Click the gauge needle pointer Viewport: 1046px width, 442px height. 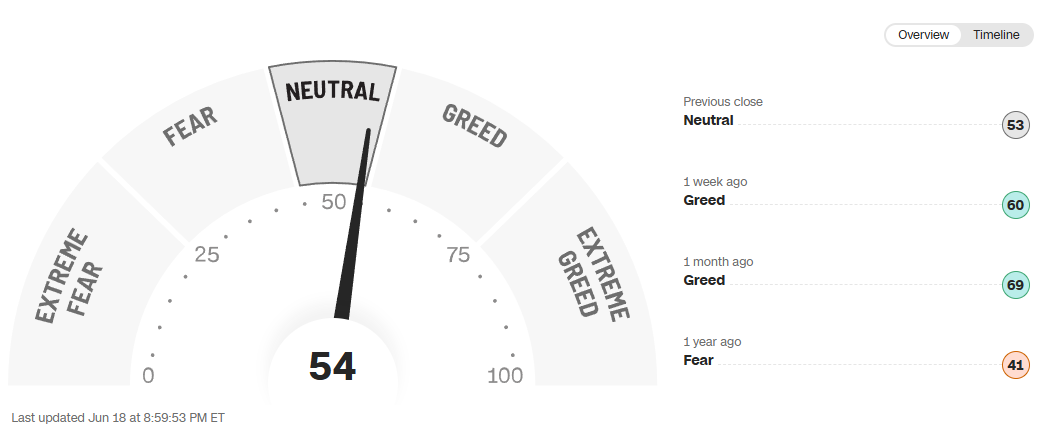355,230
